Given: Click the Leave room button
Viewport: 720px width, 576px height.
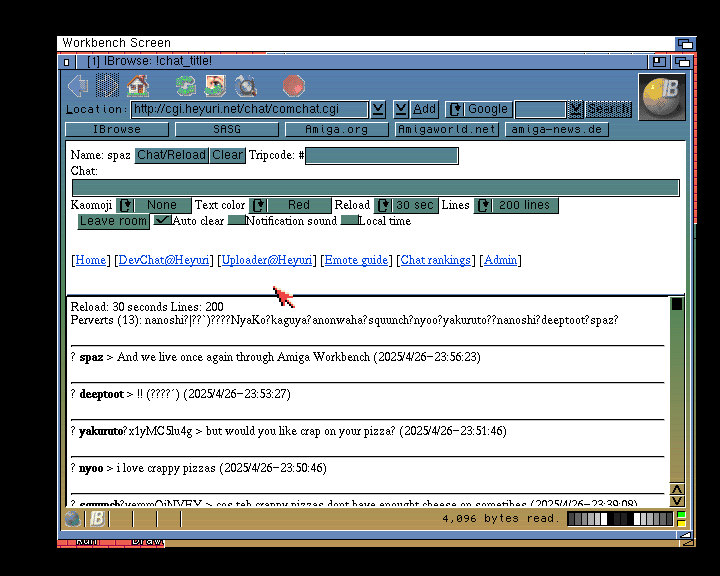Looking at the screenshot, I should [x=113, y=221].
